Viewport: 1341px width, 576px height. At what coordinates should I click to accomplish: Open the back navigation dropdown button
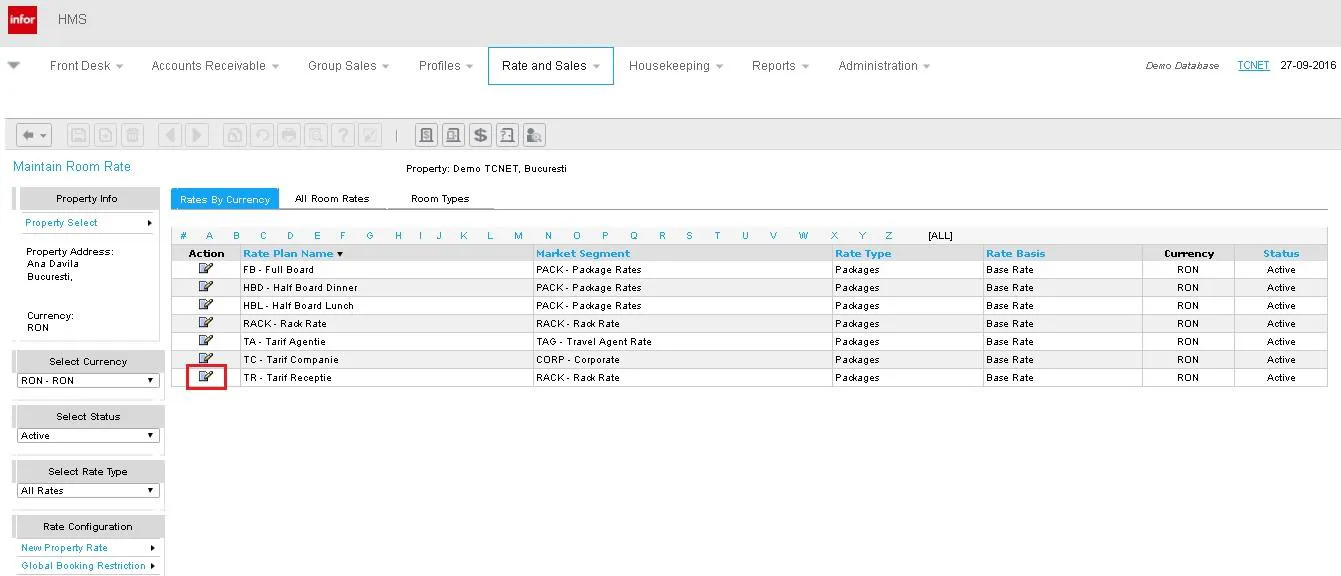click(x=34, y=135)
